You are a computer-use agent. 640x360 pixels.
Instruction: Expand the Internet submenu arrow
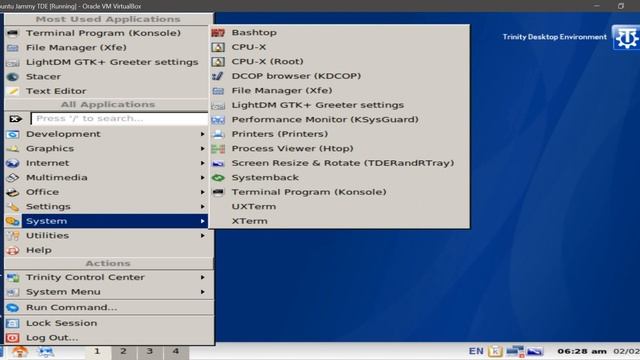tap(202, 163)
